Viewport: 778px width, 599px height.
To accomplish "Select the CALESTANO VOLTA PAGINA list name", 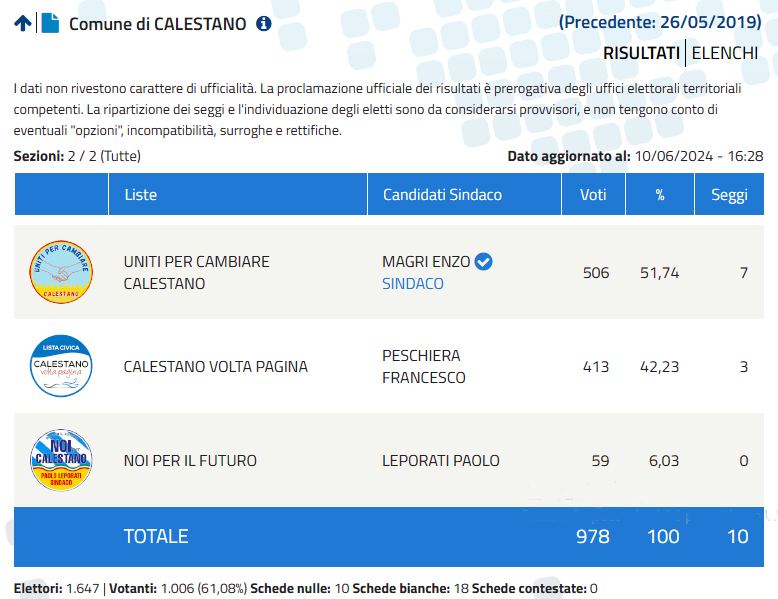I will point(215,366).
